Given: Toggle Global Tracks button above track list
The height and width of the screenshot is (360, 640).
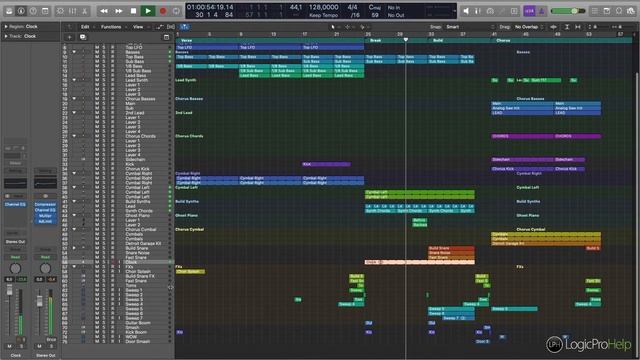Looking at the screenshot, I should 167,37.
